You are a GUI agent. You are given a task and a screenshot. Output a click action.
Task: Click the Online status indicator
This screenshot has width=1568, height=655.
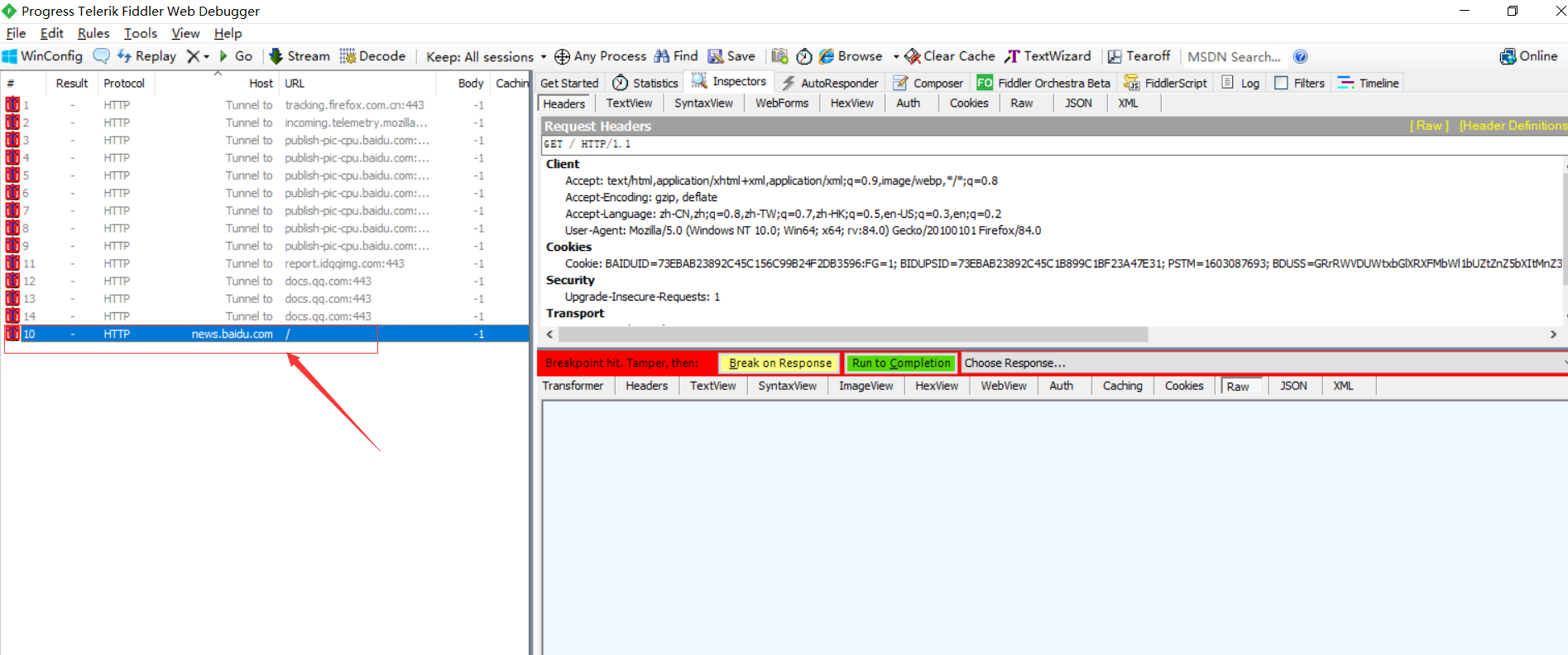coord(1528,56)
